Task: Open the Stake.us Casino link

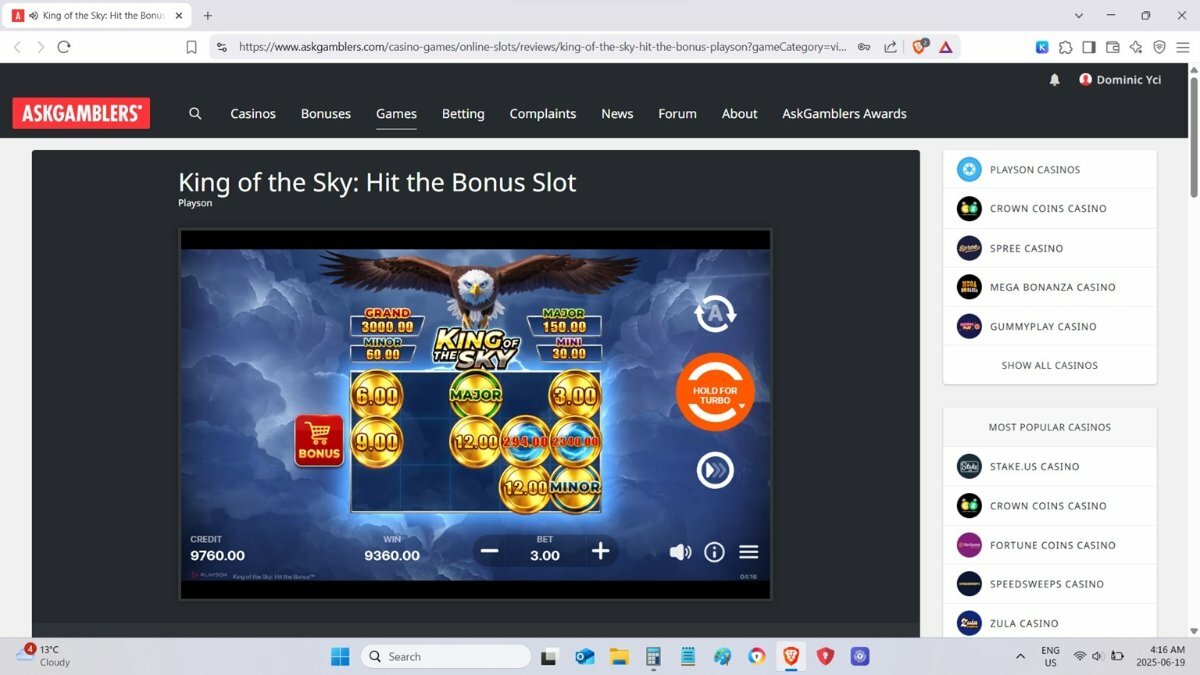Action: [x=1034, y=466]
